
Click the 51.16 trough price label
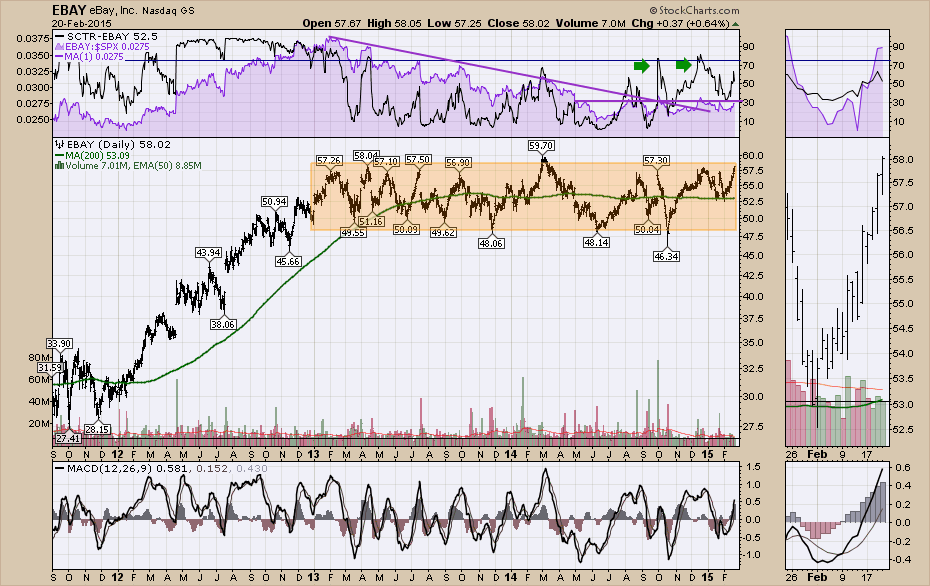371,221
